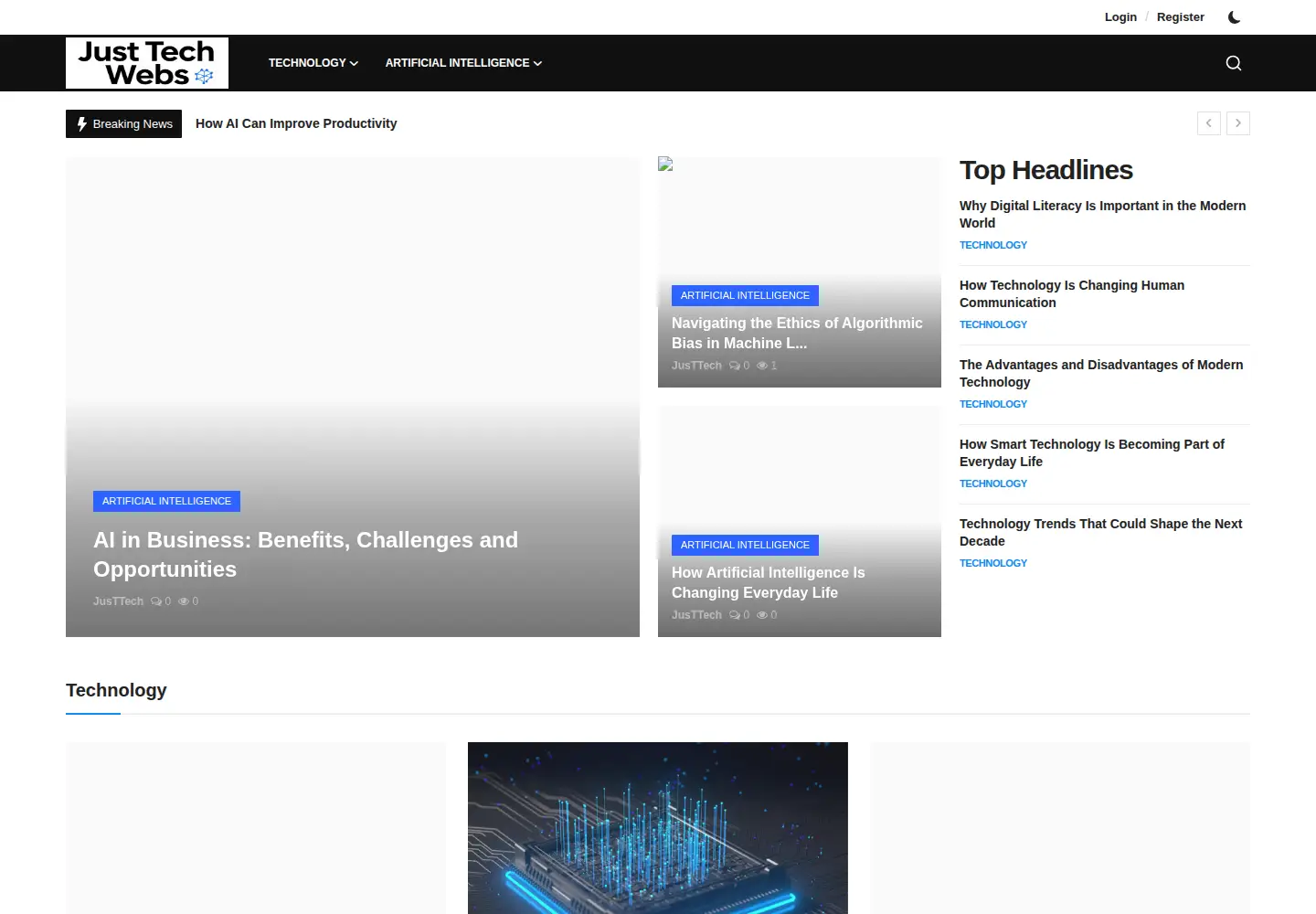Click Artificial Intelligence tag on Algorithmic Bias card
The image size is (1316, 914).
point(745,295)
